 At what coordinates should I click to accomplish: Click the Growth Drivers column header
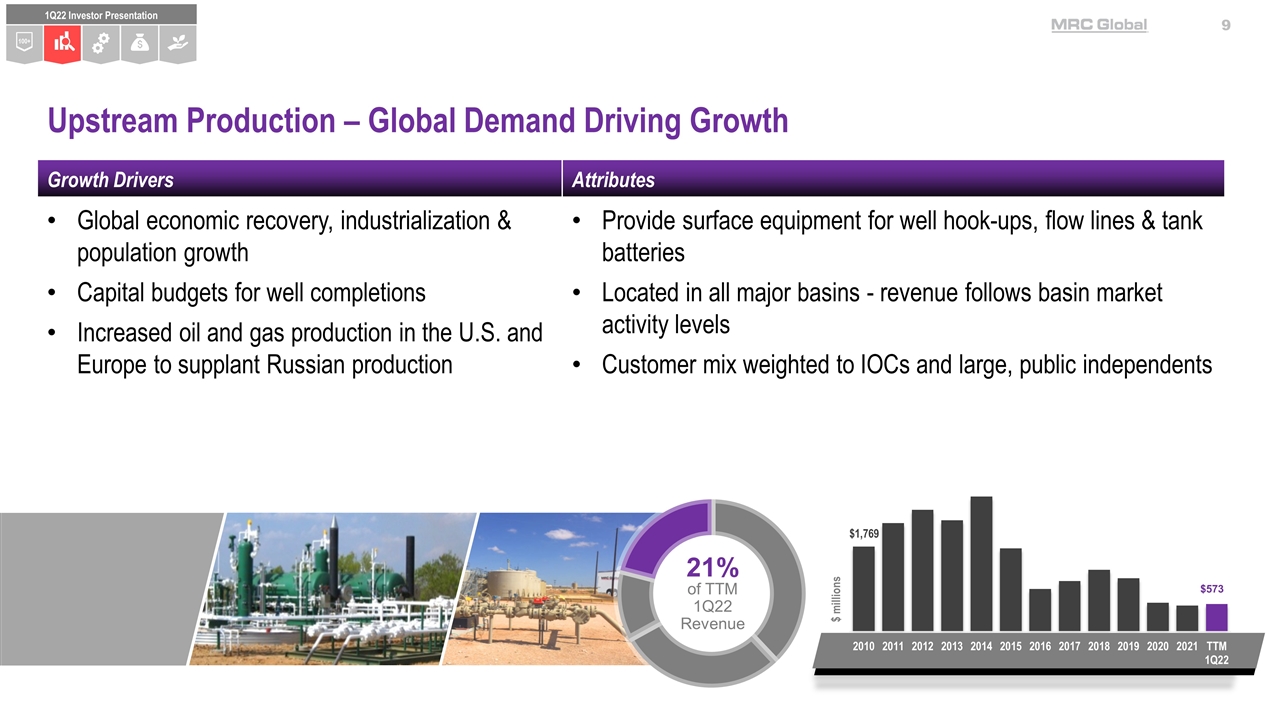[301, 179]
